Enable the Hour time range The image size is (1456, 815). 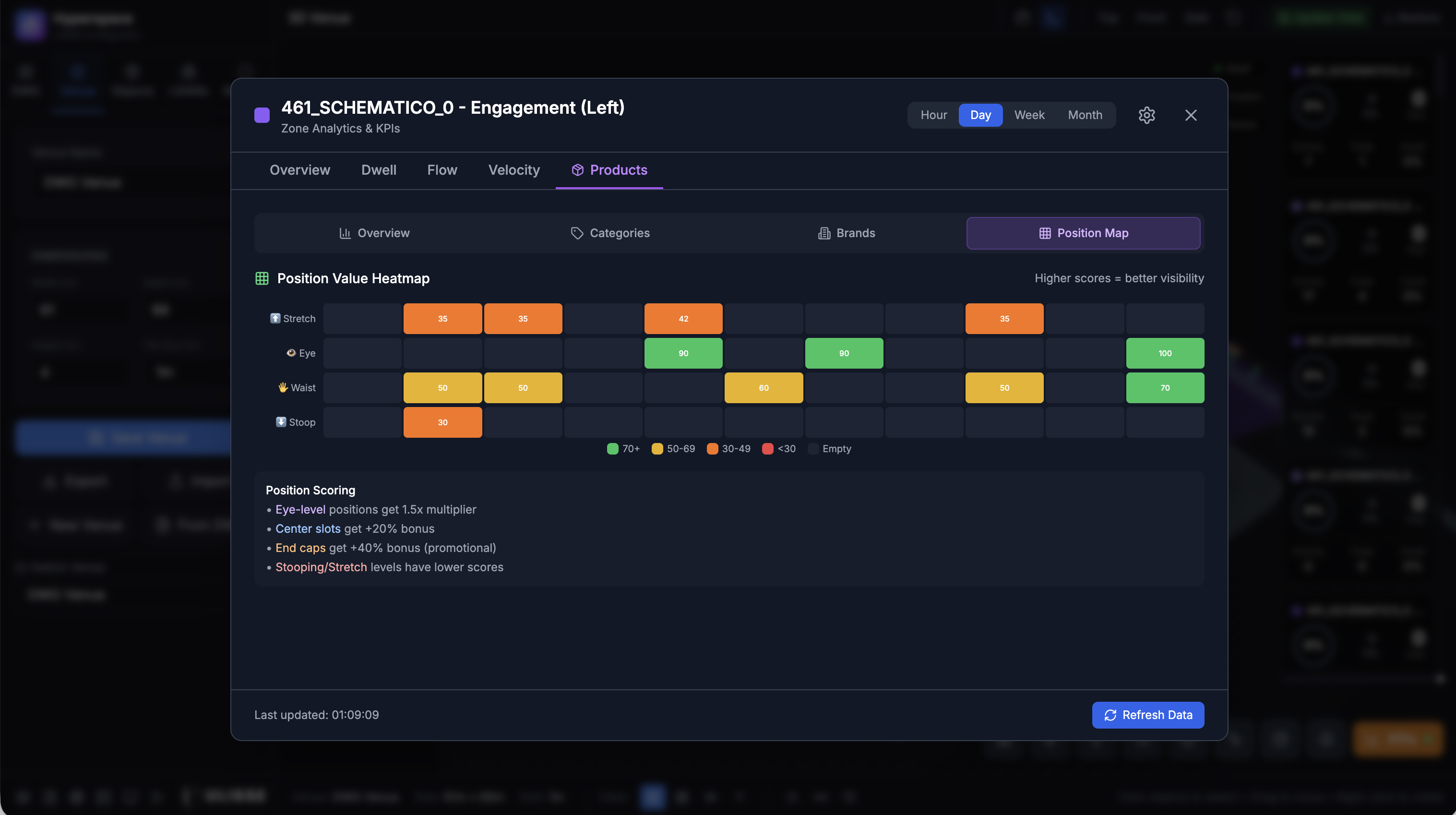pos(933,115)
